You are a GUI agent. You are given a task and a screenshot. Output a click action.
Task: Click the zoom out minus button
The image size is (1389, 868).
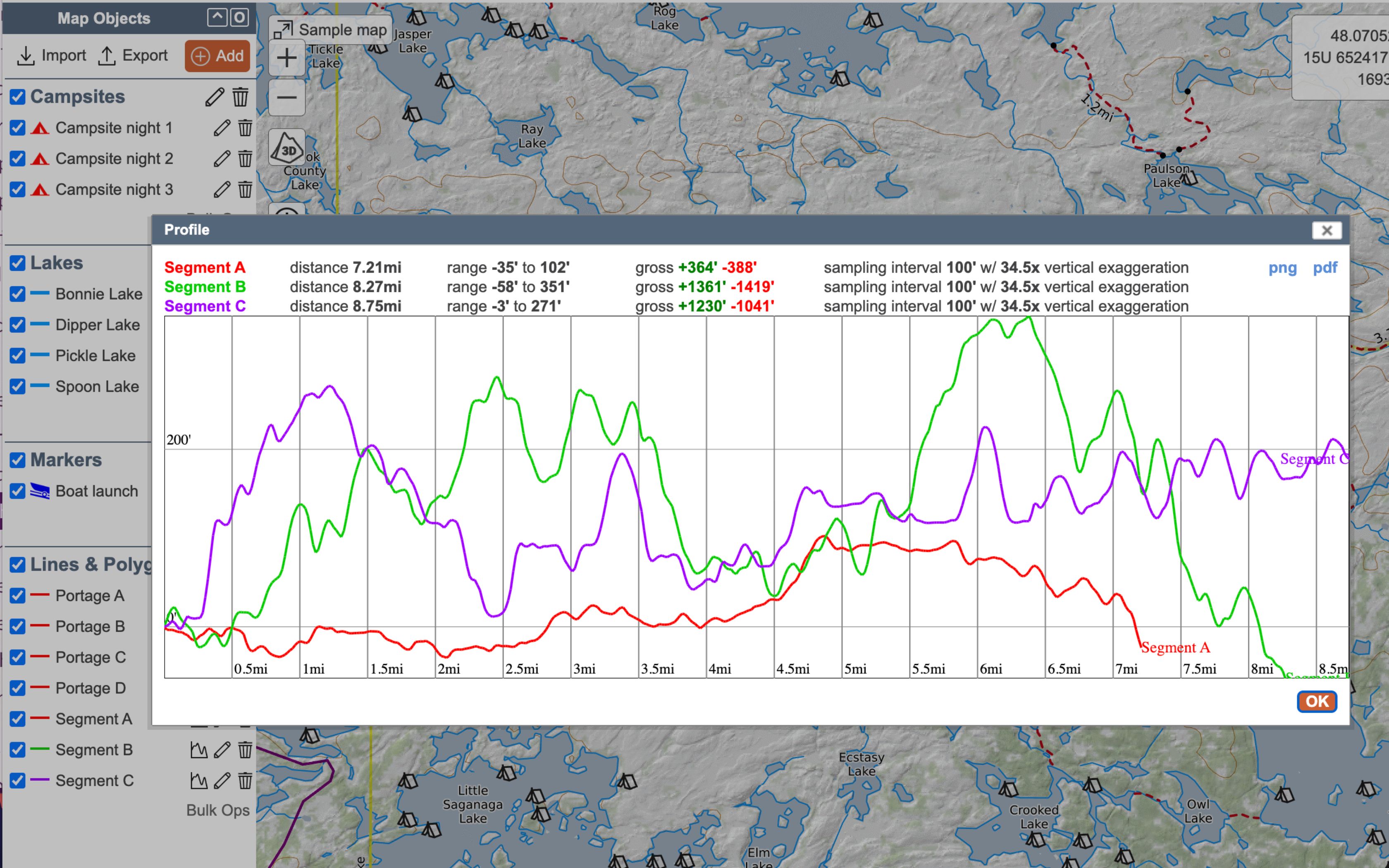(x=286, y=98)
